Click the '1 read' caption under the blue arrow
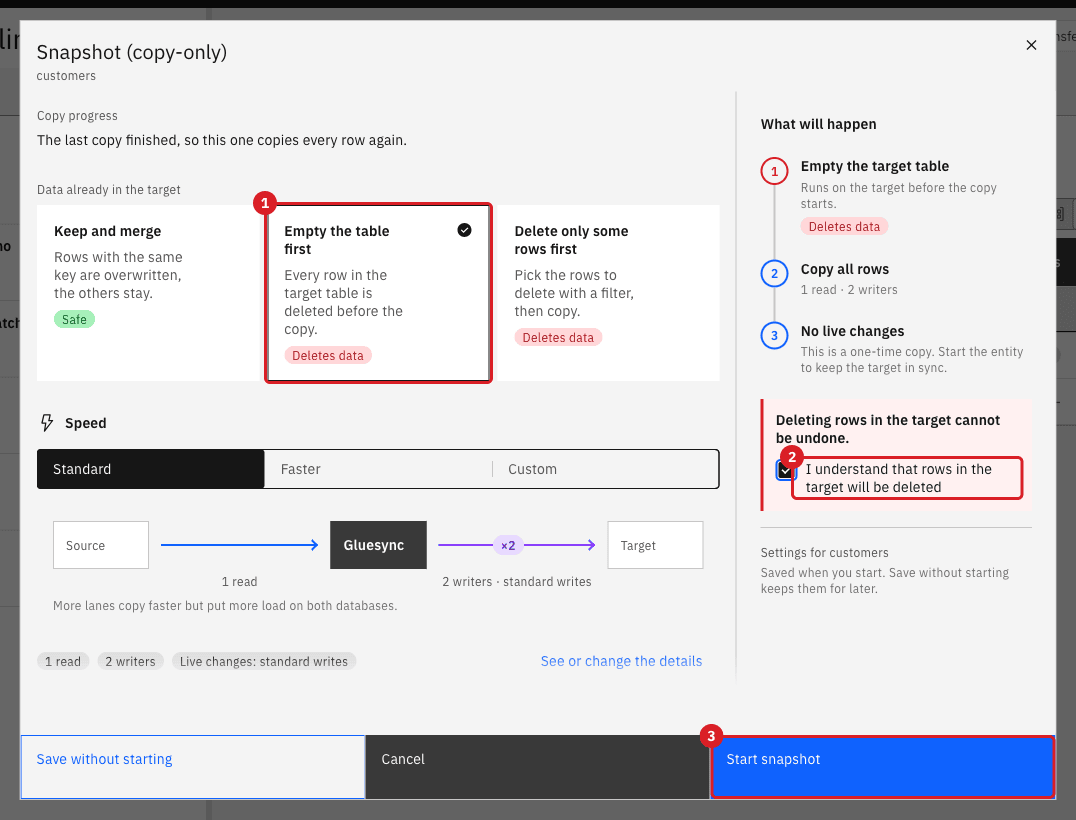This screenshot has height=820, width=1076. point(239,582)
